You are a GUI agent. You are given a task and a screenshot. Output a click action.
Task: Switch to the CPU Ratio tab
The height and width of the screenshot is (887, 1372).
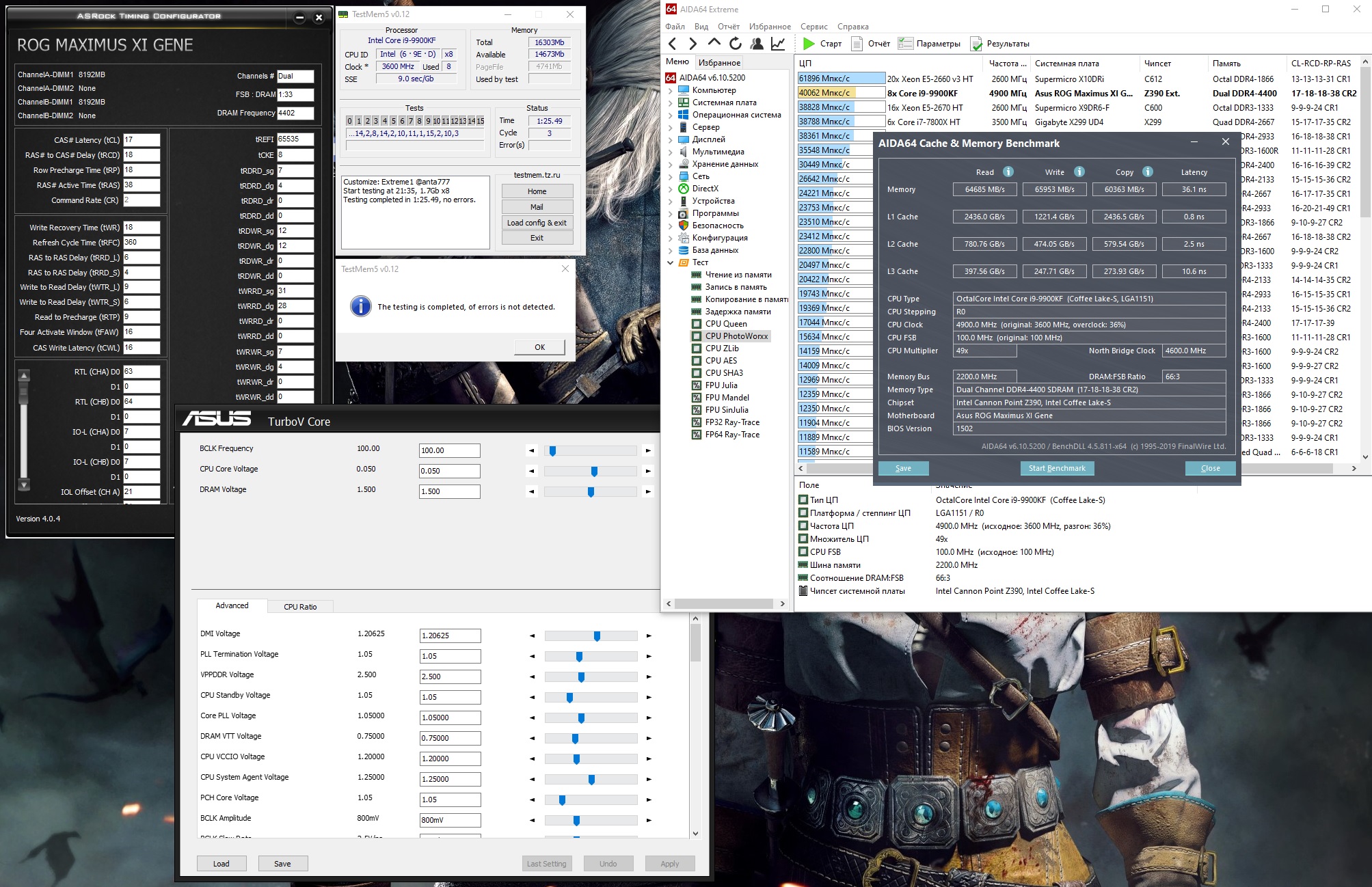point(300,607)
